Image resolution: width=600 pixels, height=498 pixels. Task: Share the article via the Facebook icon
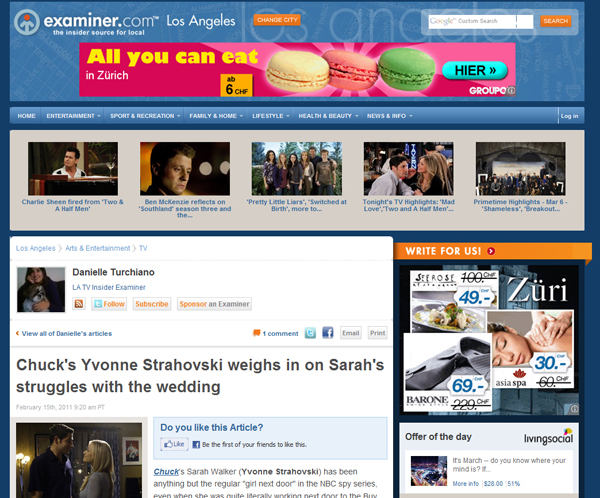tap(326, 333)
